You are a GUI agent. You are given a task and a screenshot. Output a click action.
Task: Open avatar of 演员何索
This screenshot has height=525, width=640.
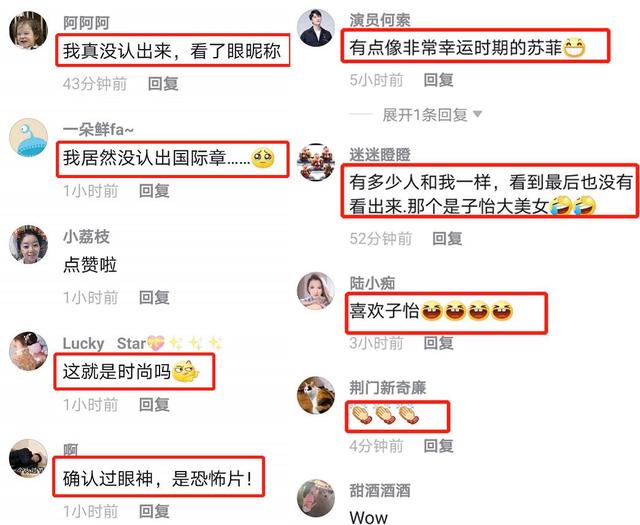point(316,28)
